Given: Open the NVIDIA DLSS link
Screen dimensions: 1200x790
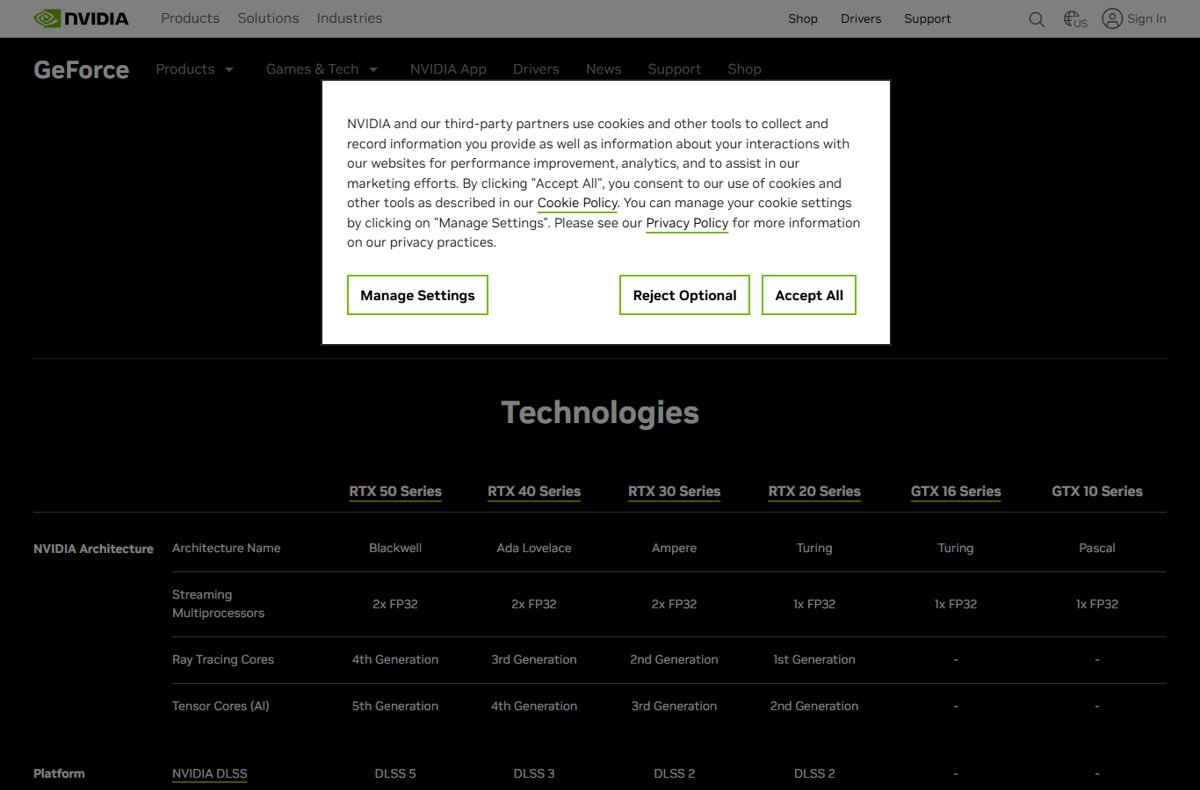Looking at the screenshot, I should (210, 774).
